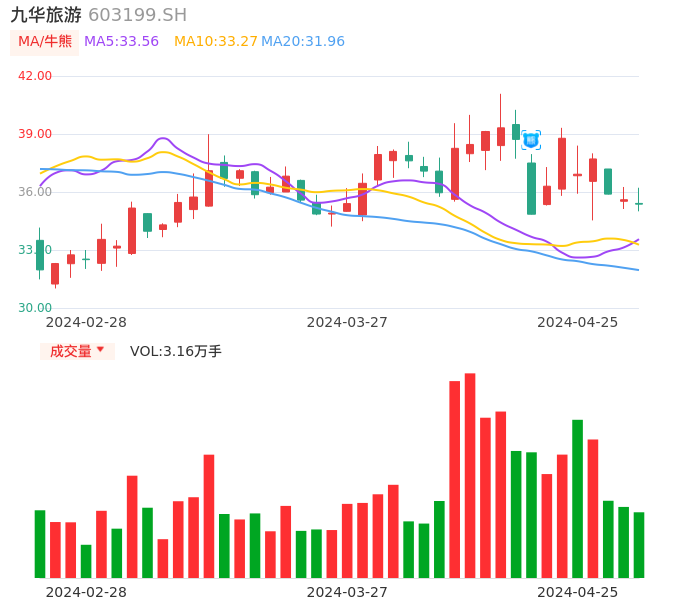Image resolution: width=686 pixels, height=606 pixels.
Task: Toggle the MA10:33.27 moving average line
Action: [216, 42]
